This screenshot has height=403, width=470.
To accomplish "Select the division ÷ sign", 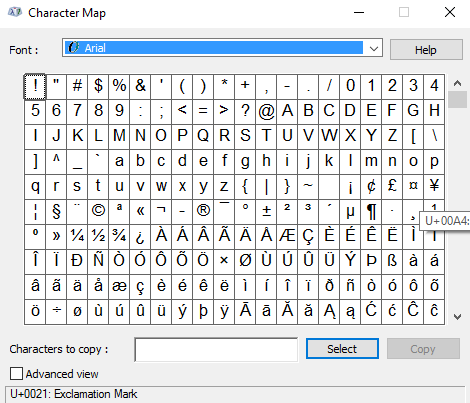I will click(x=56, y=312).
